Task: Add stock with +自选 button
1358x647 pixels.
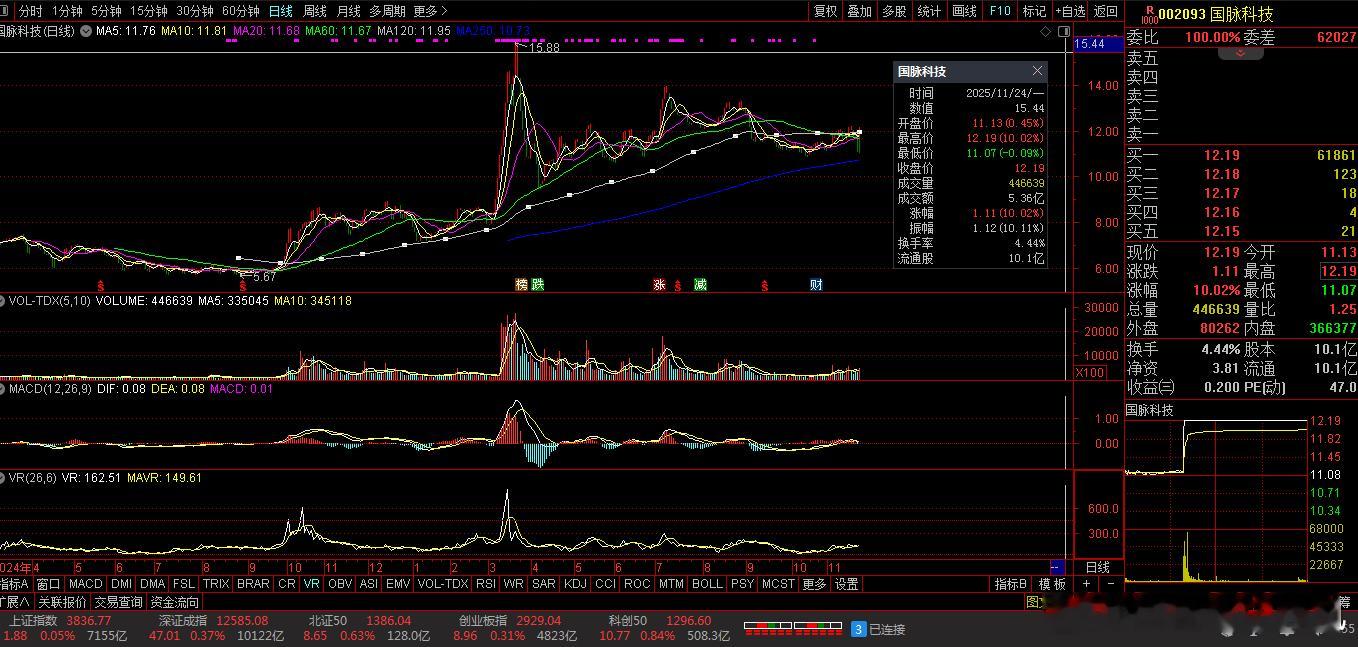Action: (x=1070, y=11)
